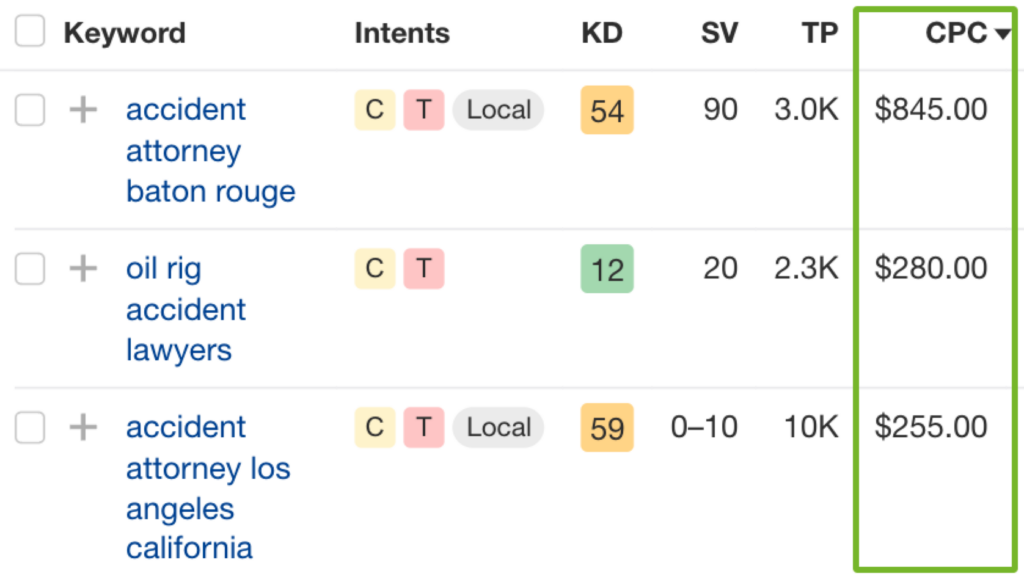Click the "Local" intent badge for los angeles keyword
Viewport: 1024px width, 579px height.
click(x=498, y=427)
